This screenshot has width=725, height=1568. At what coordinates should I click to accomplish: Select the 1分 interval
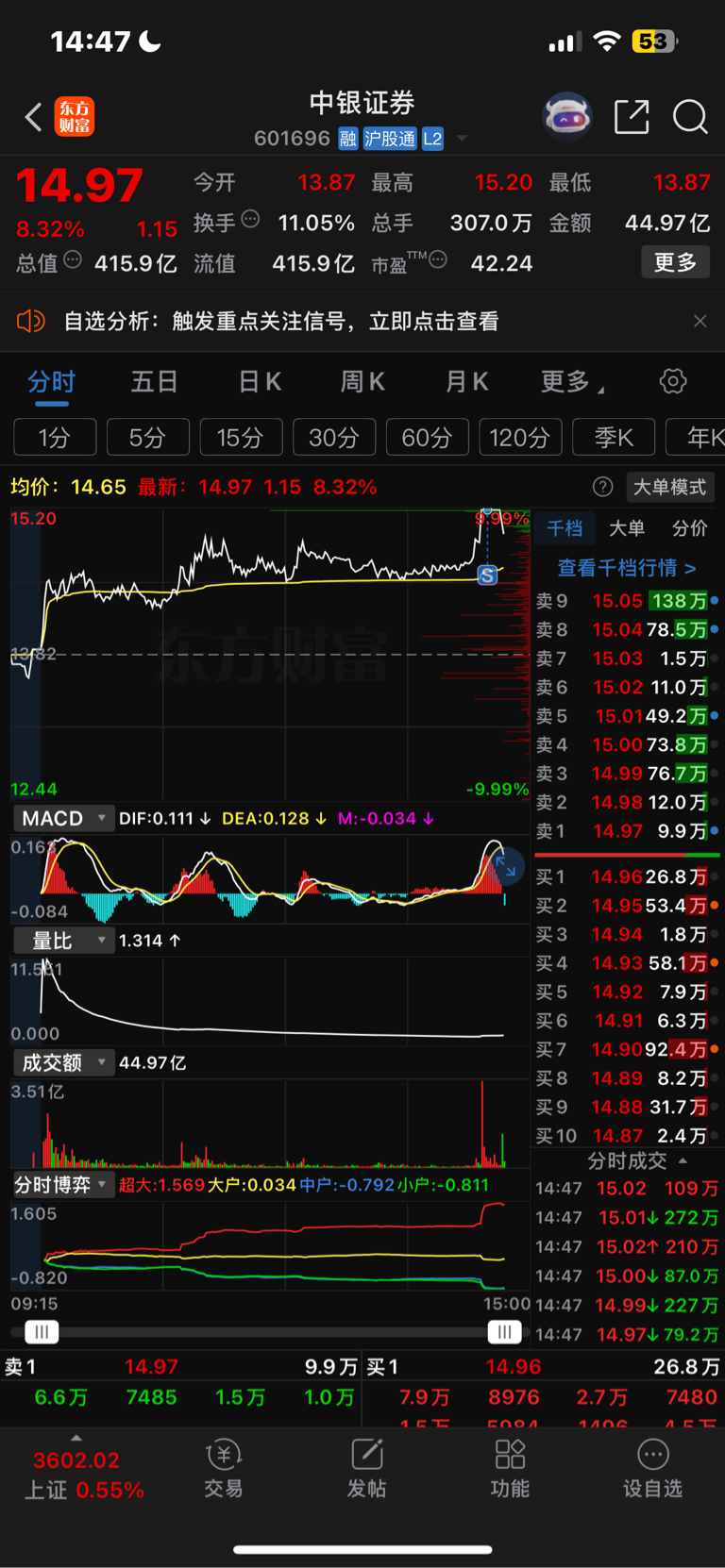(55, 438)
